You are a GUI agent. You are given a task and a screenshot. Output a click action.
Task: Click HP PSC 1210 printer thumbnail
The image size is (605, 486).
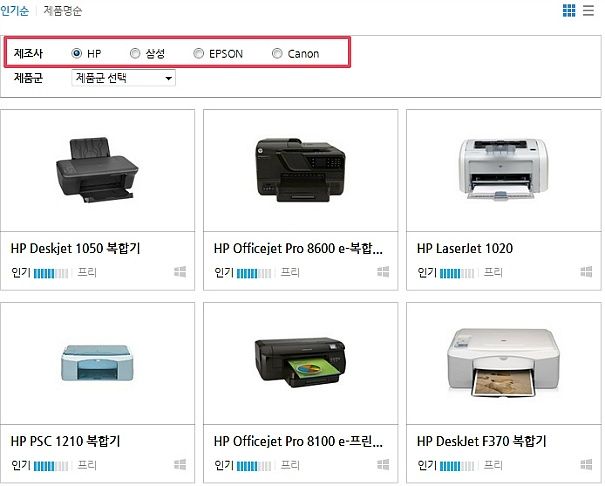[x=97, y=363]
